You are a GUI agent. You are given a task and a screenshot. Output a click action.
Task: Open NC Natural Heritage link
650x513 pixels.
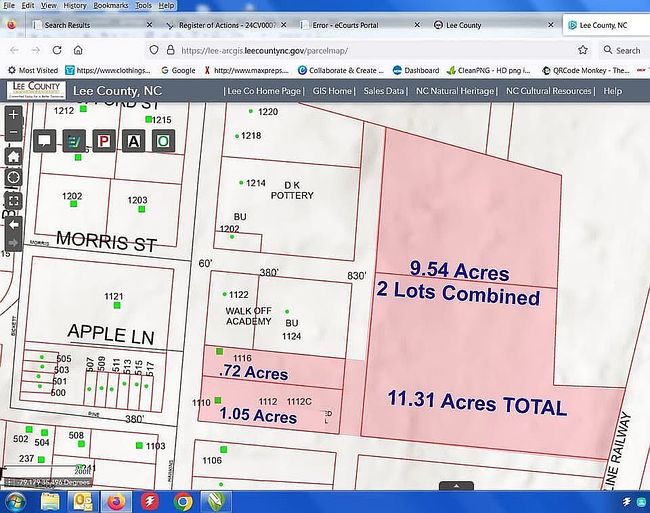pyautogui.click(x=455, y=91)
